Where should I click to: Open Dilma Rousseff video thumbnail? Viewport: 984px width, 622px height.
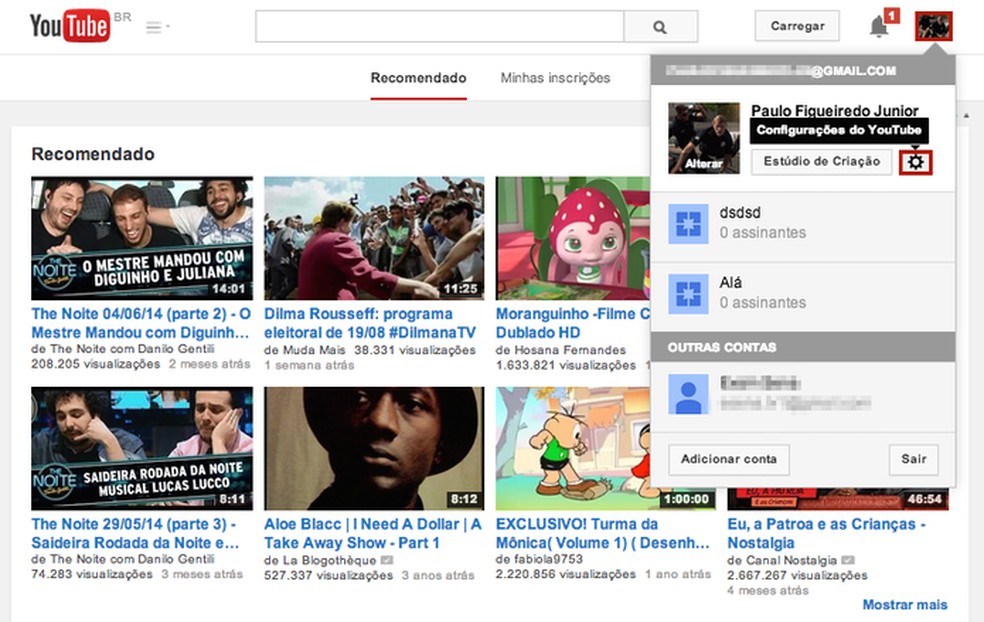pos(374,239)
